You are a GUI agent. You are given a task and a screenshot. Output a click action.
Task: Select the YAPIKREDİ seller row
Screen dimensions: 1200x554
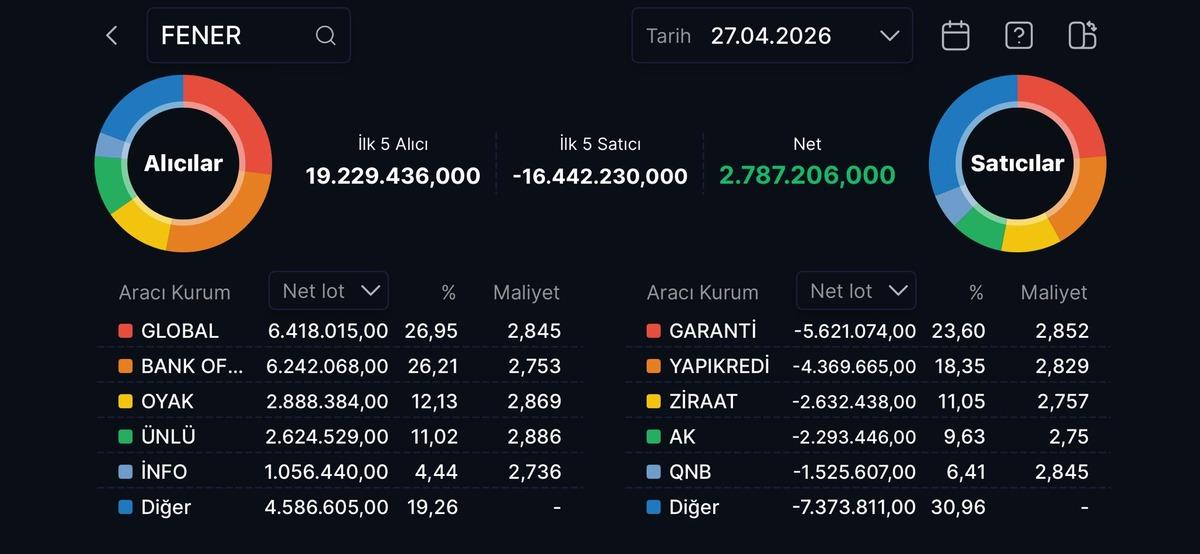867,366
